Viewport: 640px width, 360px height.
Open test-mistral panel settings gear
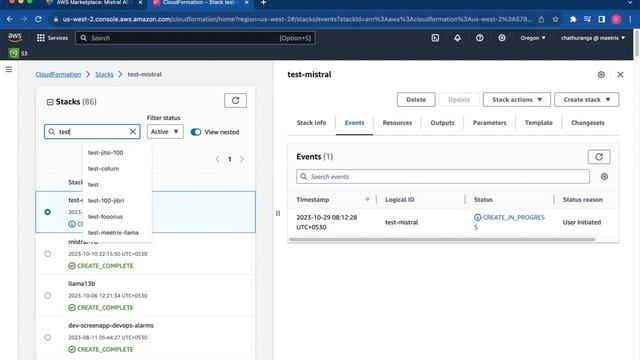[601, 75]
